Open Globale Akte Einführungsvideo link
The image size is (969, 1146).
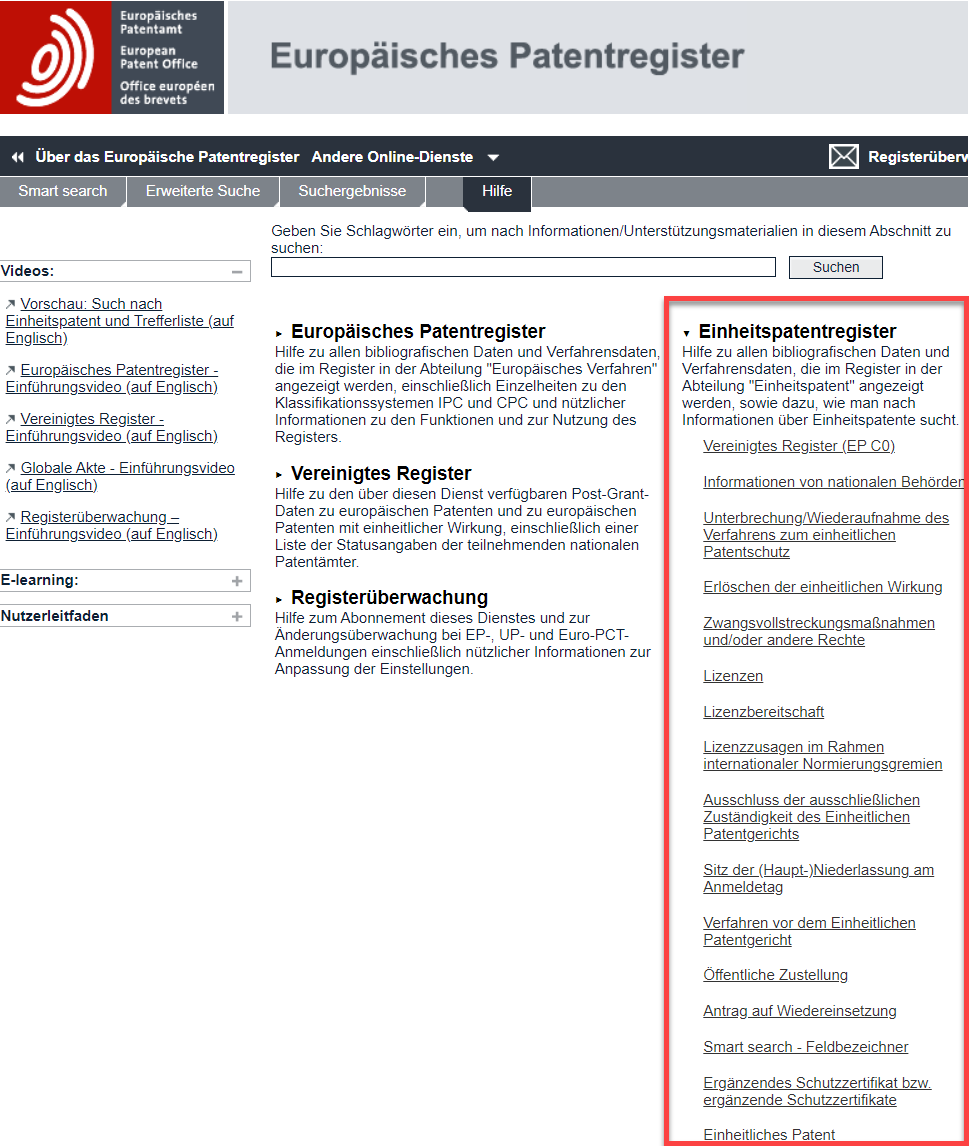coord(127,468)
